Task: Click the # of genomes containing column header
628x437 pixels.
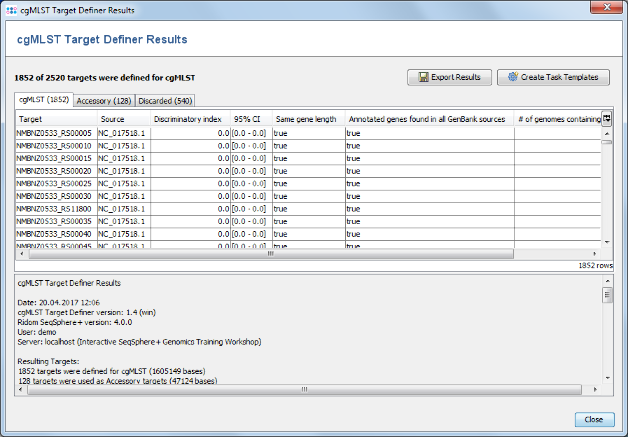Action: pos(558,119)
